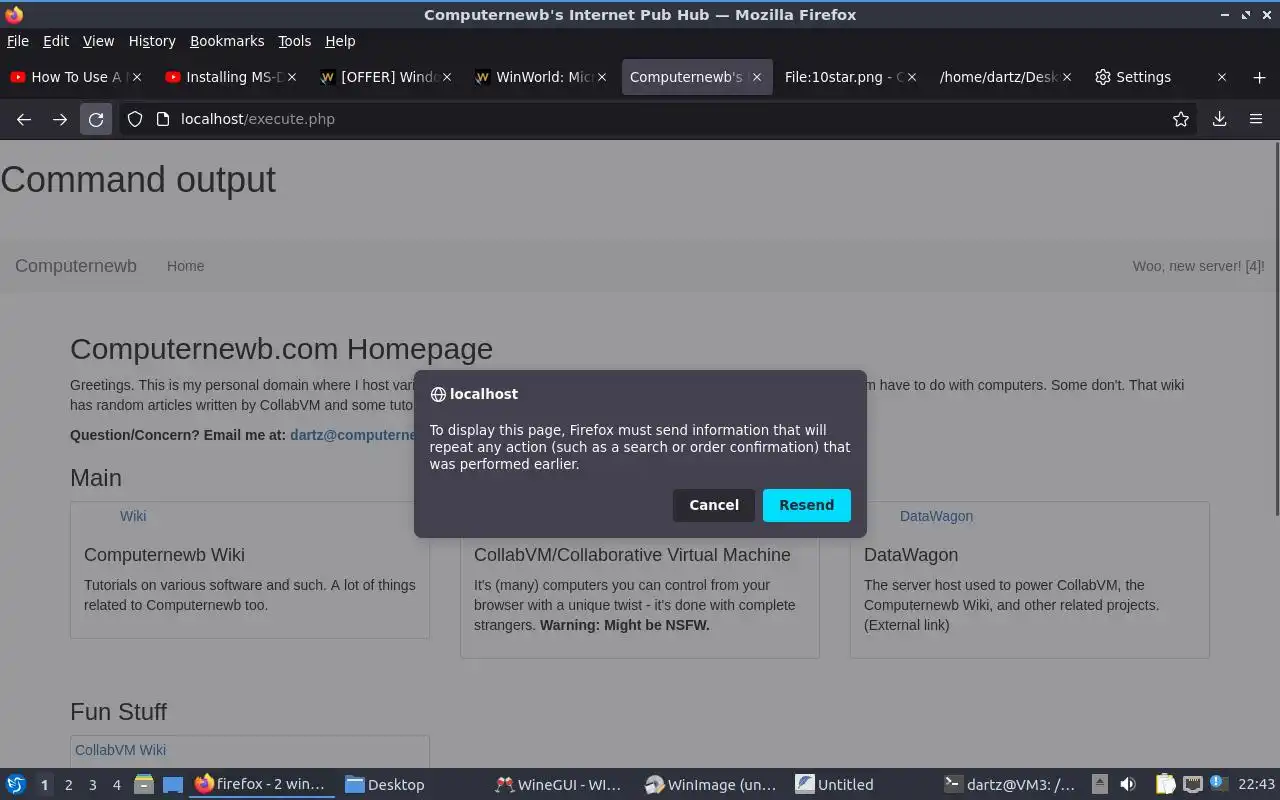Open the File menu
Screen dimensions: 1280x800
18,41
